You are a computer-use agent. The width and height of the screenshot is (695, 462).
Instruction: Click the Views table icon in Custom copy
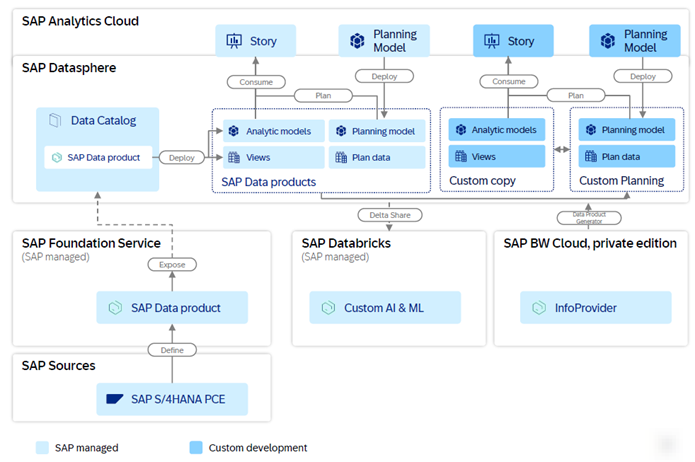pyautogui.click(x=461, y=157)
